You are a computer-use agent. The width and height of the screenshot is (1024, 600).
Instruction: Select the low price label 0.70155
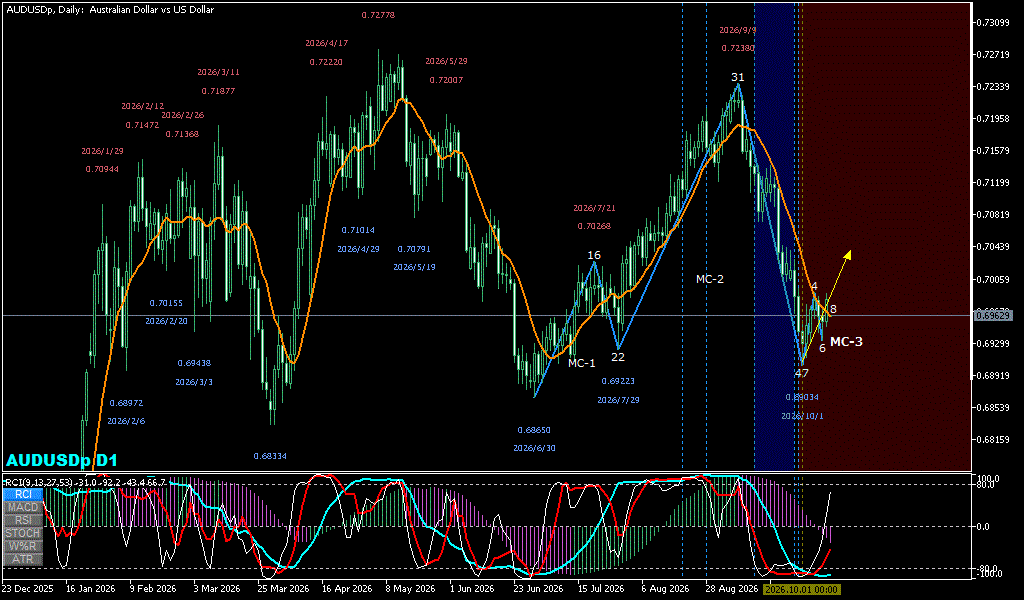point(166,303)
